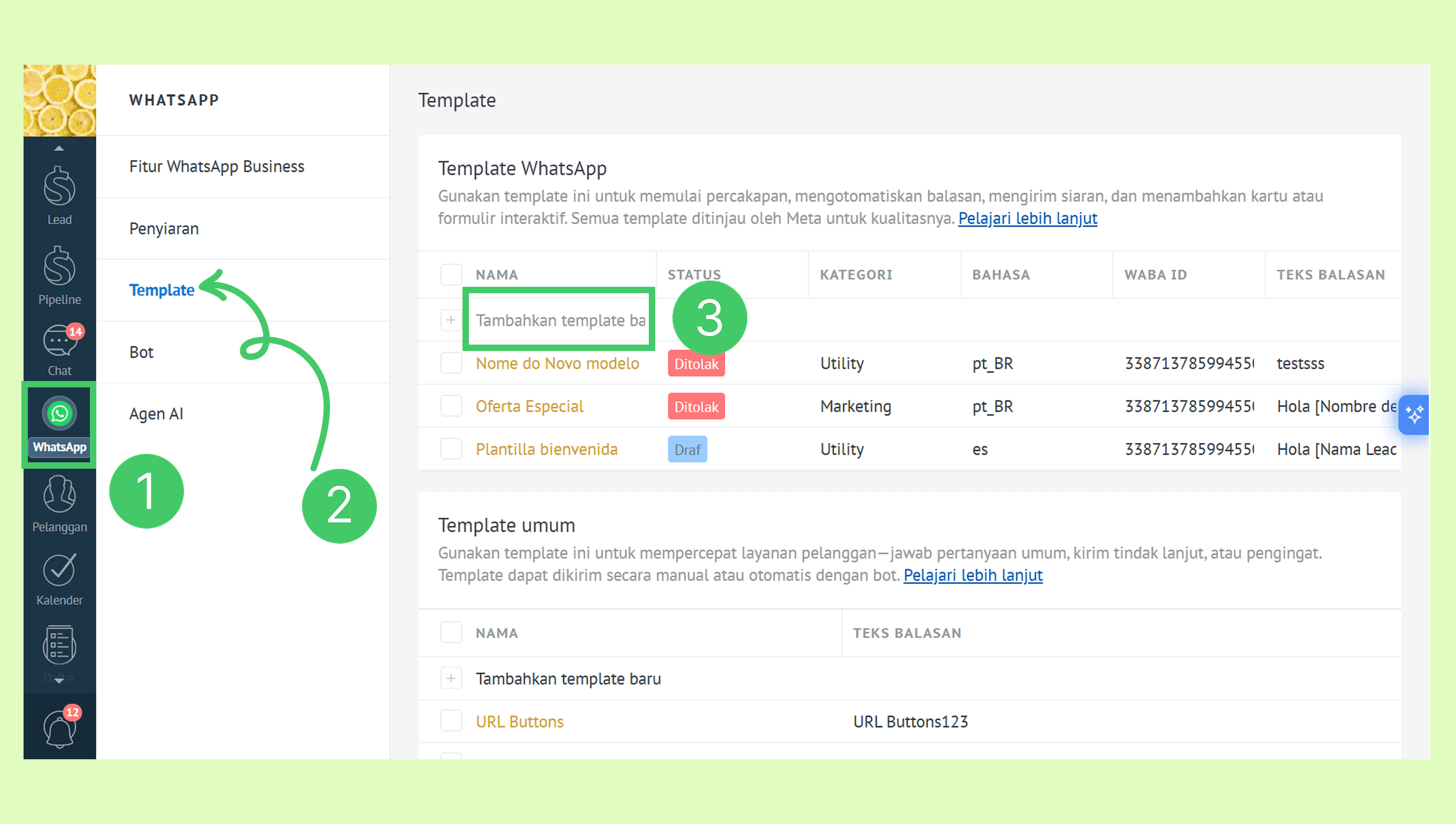Click the plus icon in Template WhatsApp table

[x=451, y=320]
